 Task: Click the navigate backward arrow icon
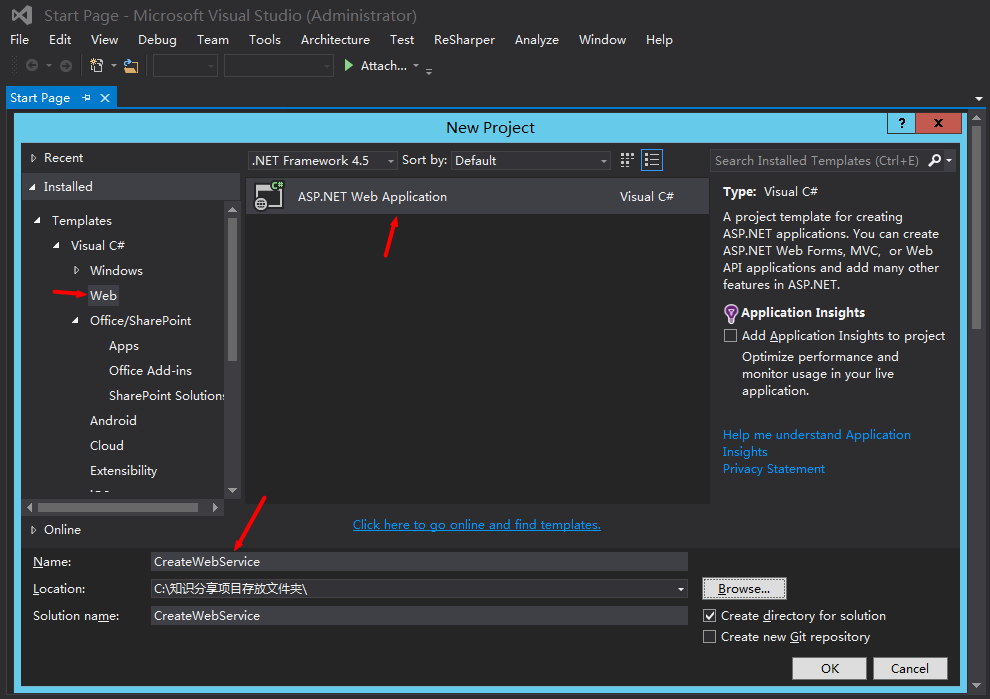[x=32, y=65]
